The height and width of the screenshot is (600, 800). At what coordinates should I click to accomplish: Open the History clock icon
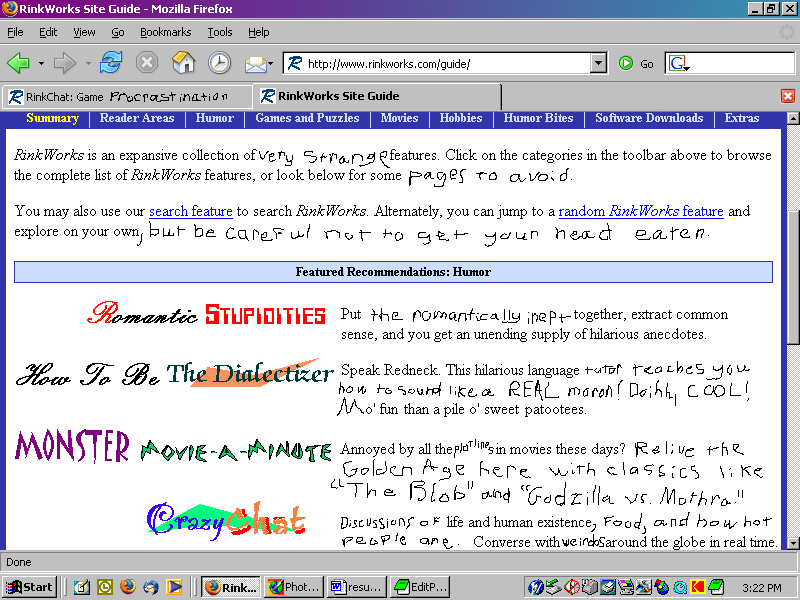(x=220, y=63)
